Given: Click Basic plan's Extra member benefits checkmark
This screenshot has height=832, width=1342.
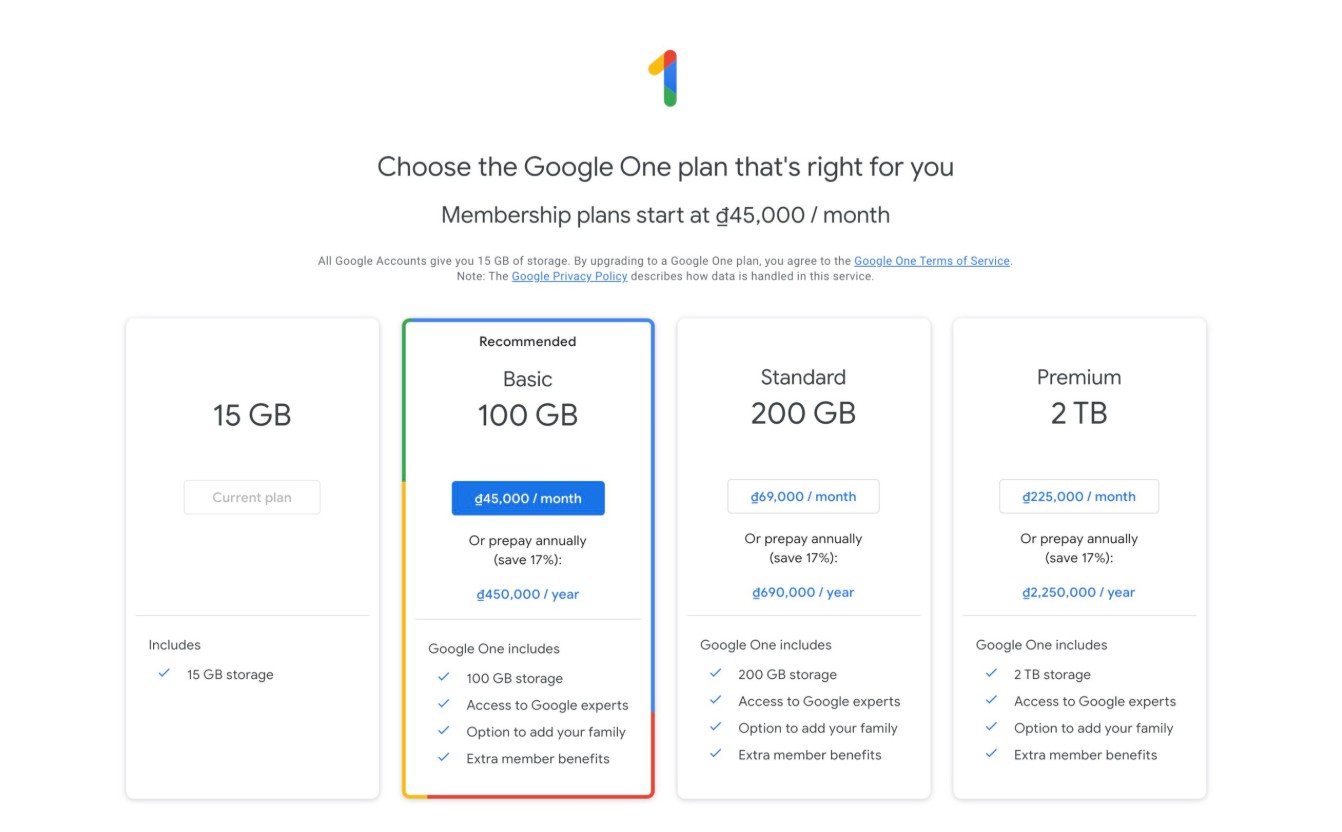Looking at the screenshot, I should [x=443, y=757].
